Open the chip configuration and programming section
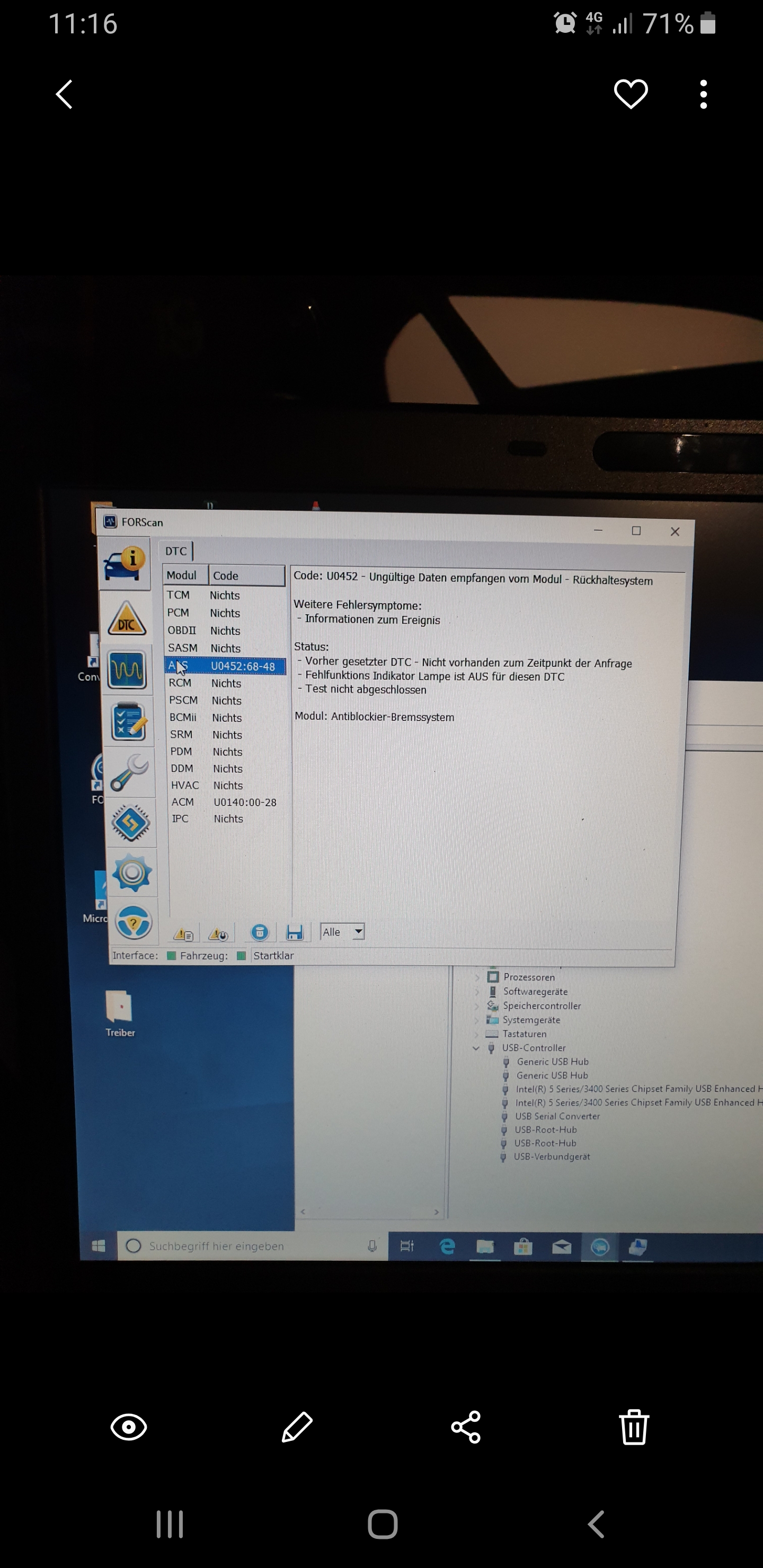Viewport: 763px width, 1568px height. [131, 823]
